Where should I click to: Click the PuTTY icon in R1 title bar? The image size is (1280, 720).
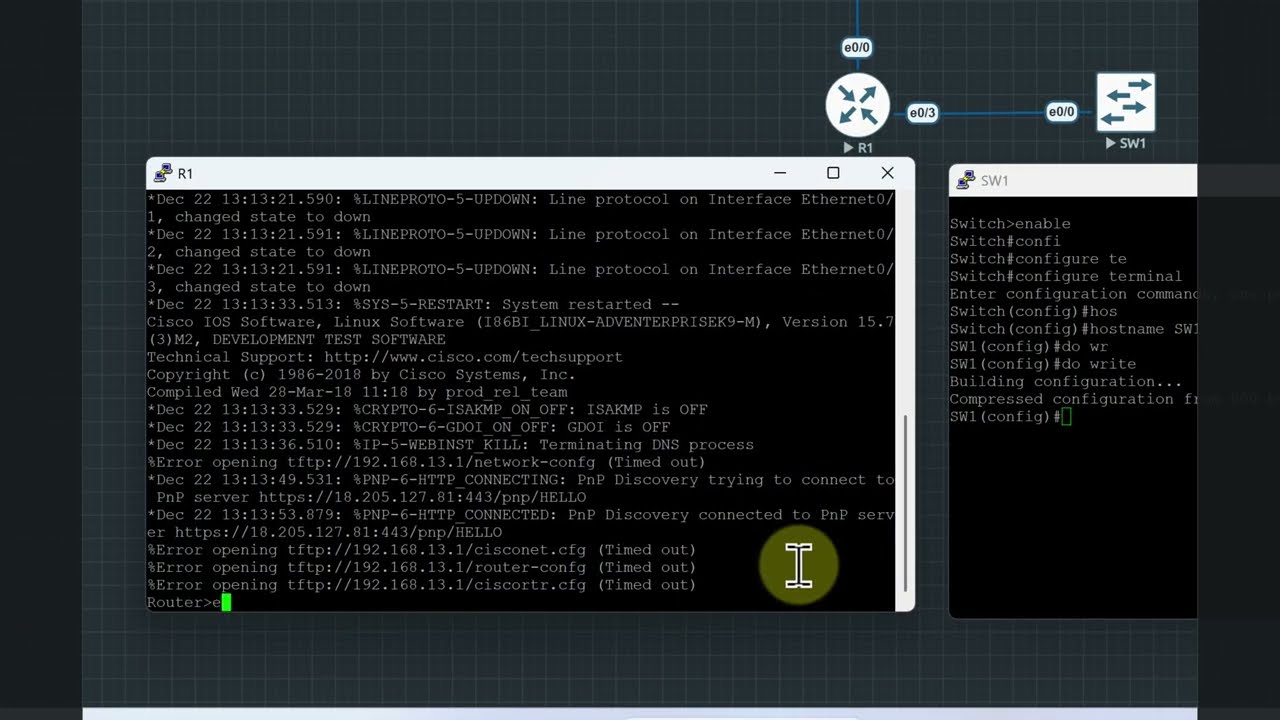tap(162, 173)
